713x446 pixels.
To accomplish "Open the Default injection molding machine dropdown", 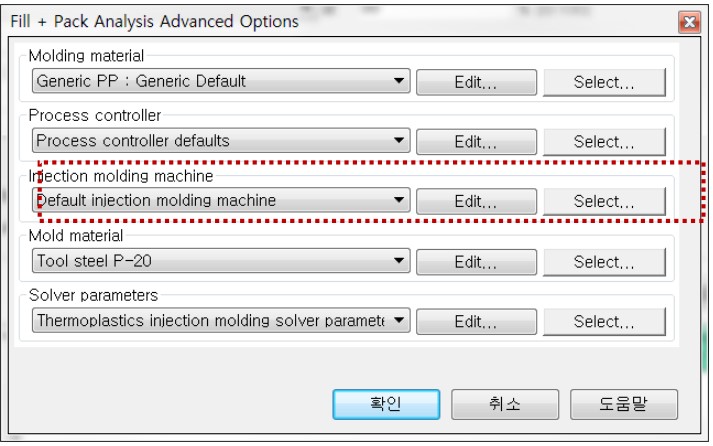I will tap(221, 200).
